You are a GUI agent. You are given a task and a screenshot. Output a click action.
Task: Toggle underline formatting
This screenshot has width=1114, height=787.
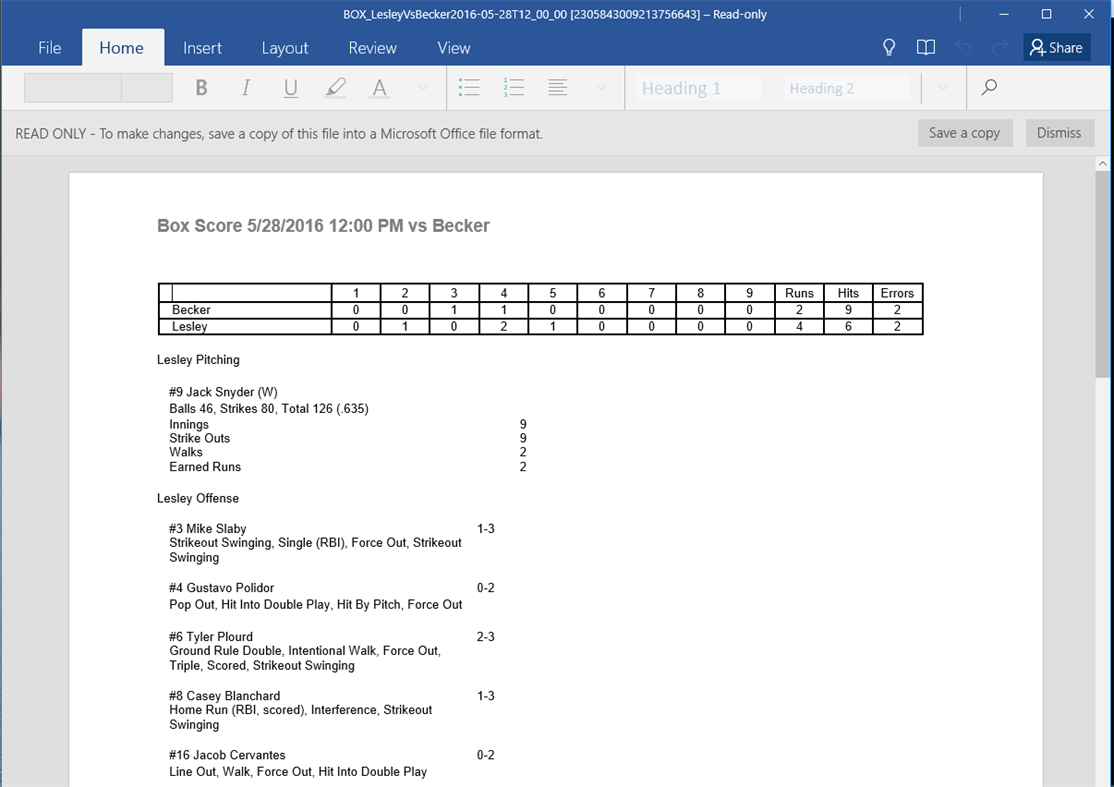pyautogui.click(x=290, y=88)
